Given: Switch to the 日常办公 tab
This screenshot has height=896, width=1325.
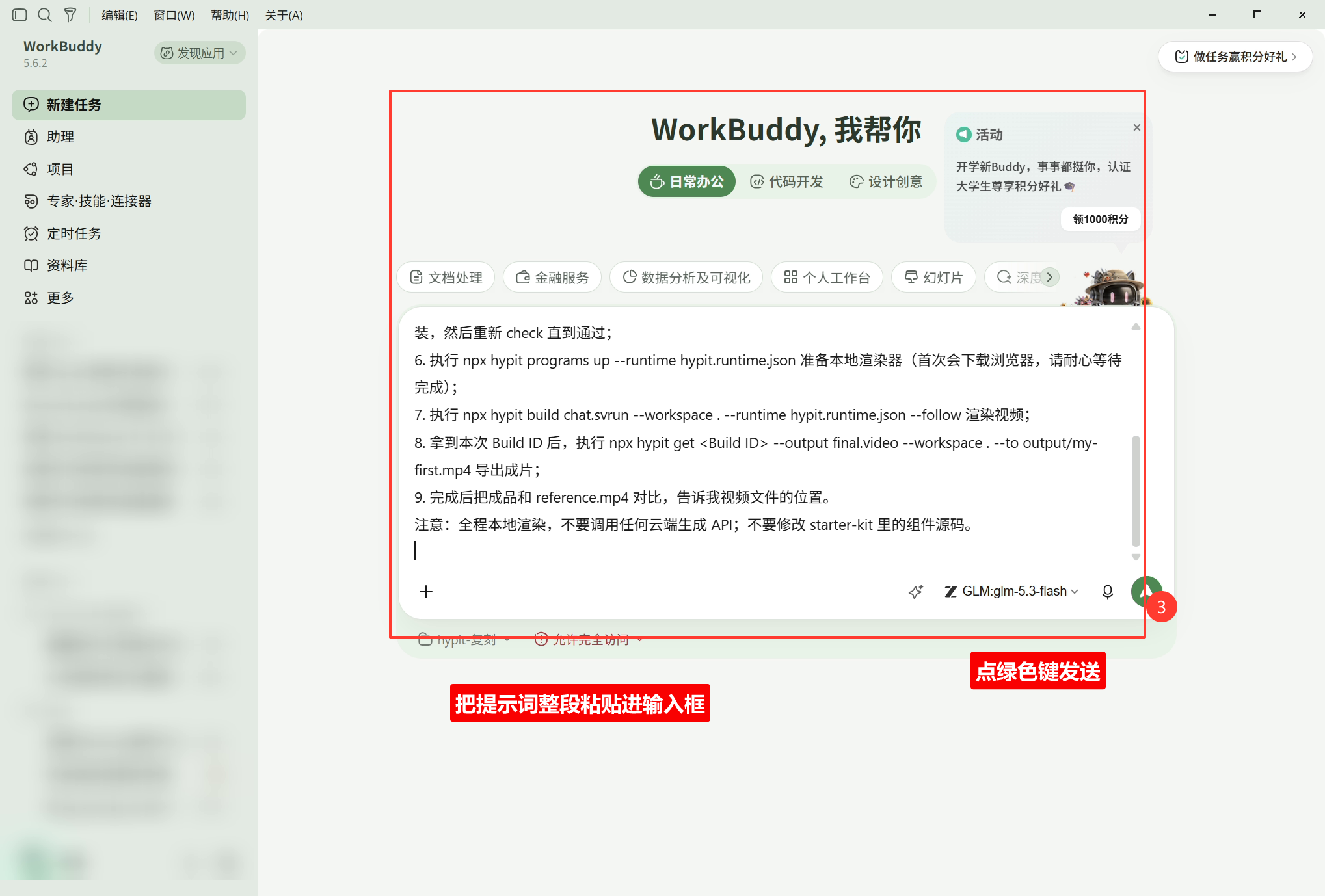Looking at the screenshot, I should (x=687, y=181).
